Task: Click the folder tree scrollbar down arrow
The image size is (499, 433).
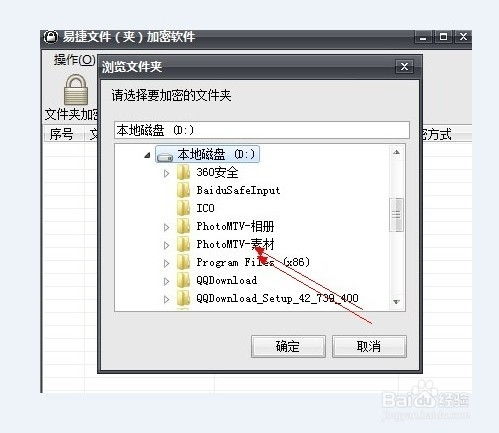Action: pos(396,302)
